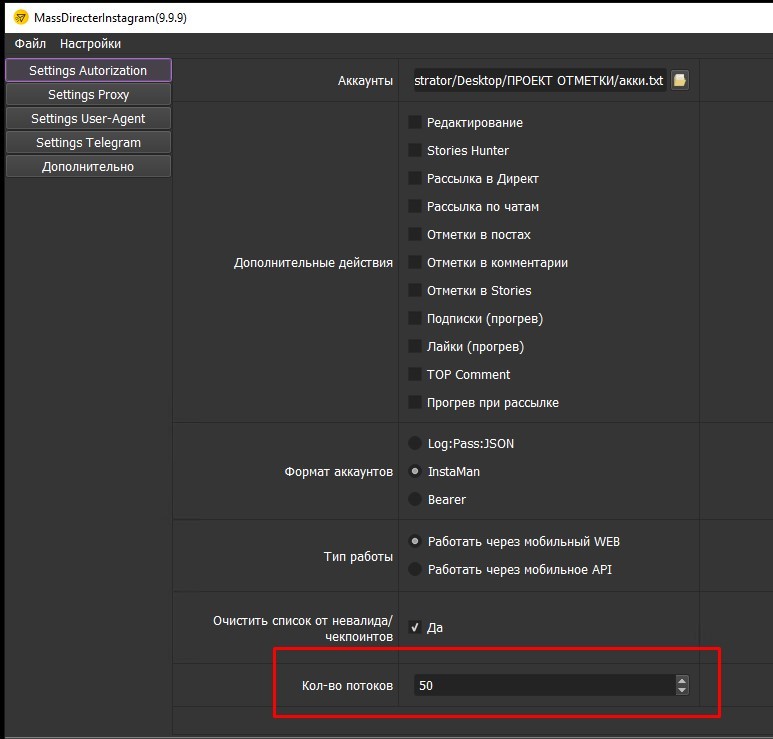
Task: Enable the Редактирование checkbox
Action: pyautogui.click(x=415, y=122)
